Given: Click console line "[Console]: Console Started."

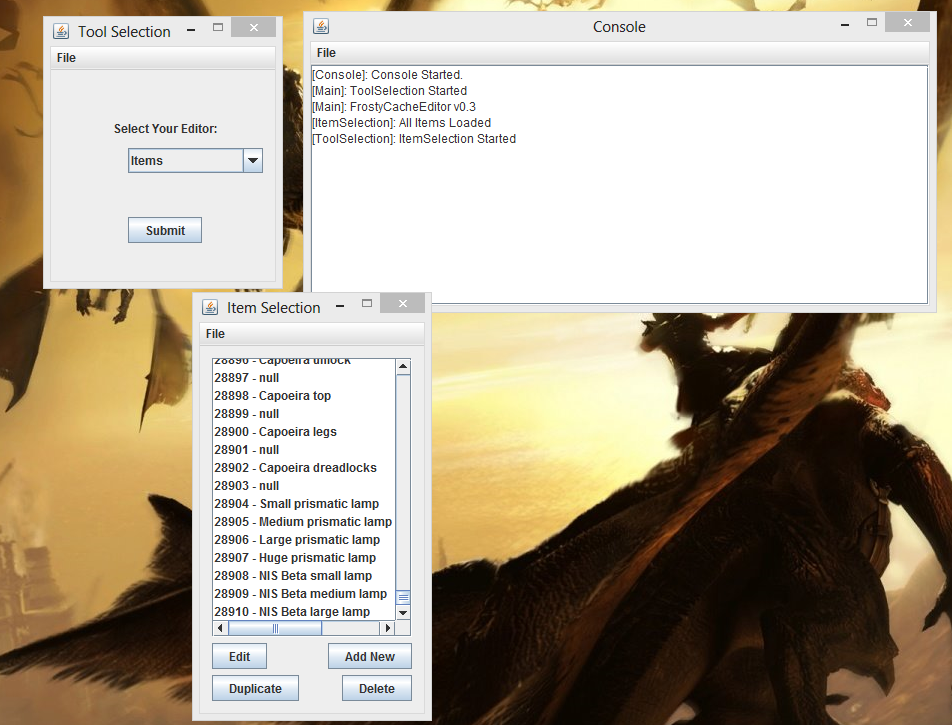Looking at the screenshot, I should coord(387,75).
